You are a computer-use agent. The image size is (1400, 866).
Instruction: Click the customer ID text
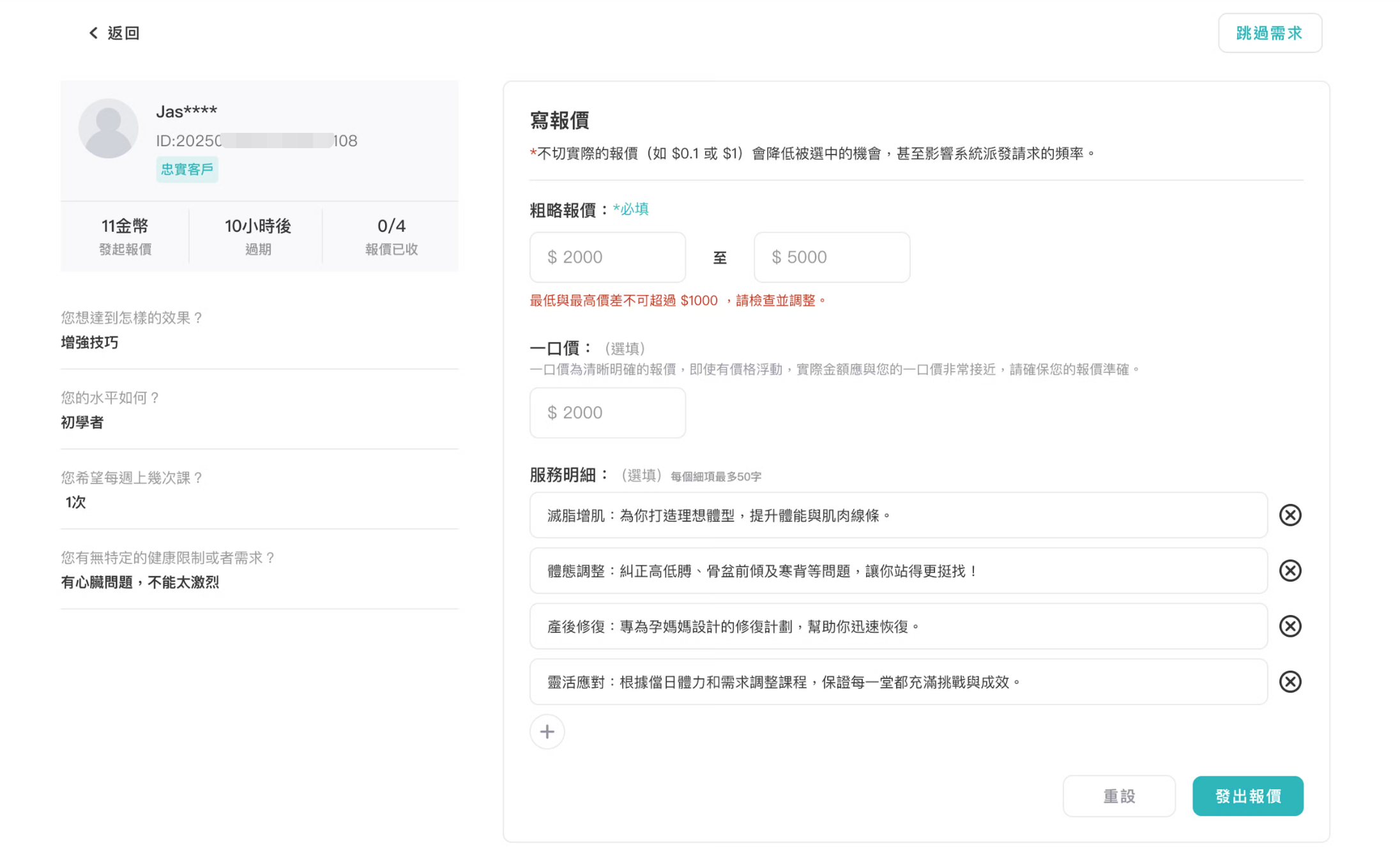pos(256,141)
